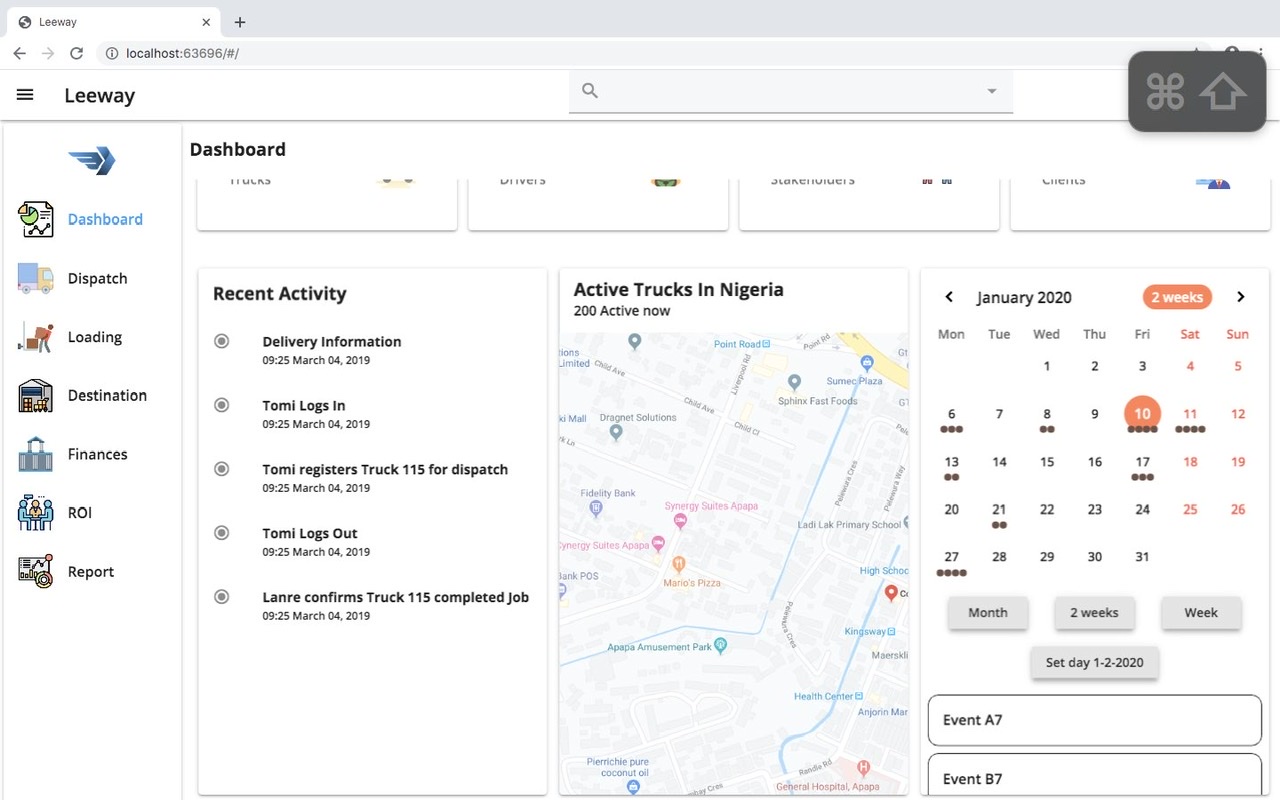Click the Month view button
This screenshot has height=800, width=1280.
pos(988,612)
